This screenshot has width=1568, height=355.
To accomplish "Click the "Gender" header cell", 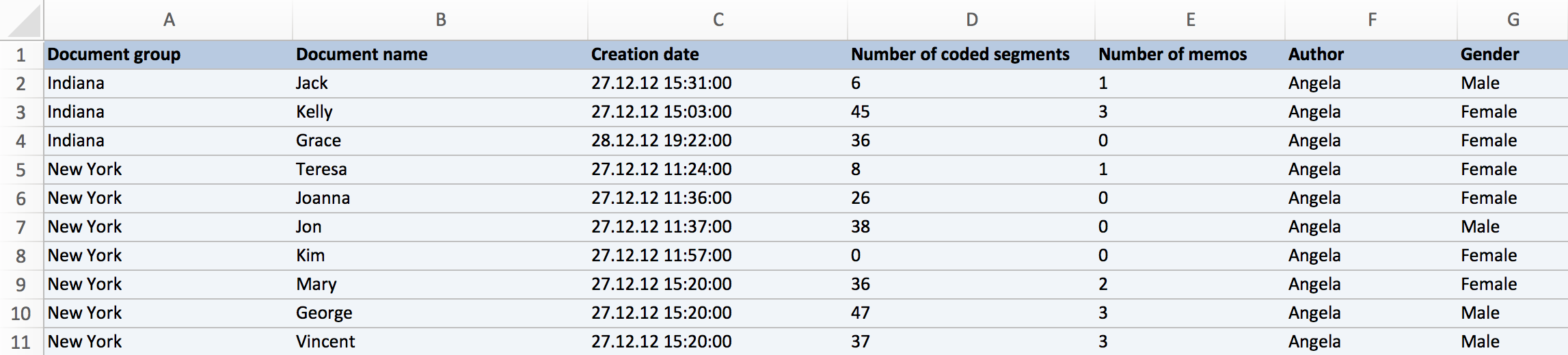I will [x=1513, y=55].
